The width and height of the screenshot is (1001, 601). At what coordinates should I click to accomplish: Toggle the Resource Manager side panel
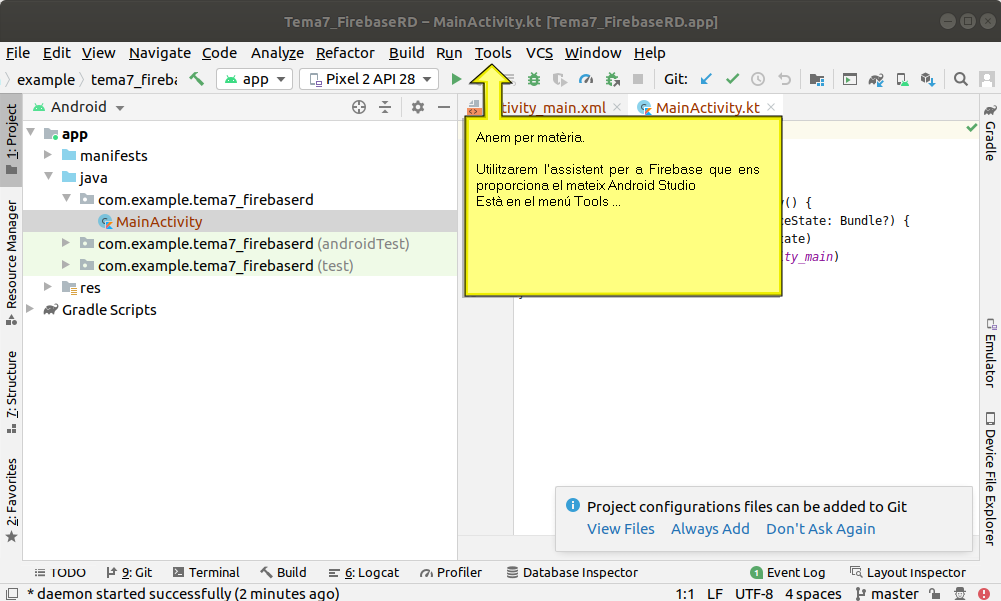(11, 262)
